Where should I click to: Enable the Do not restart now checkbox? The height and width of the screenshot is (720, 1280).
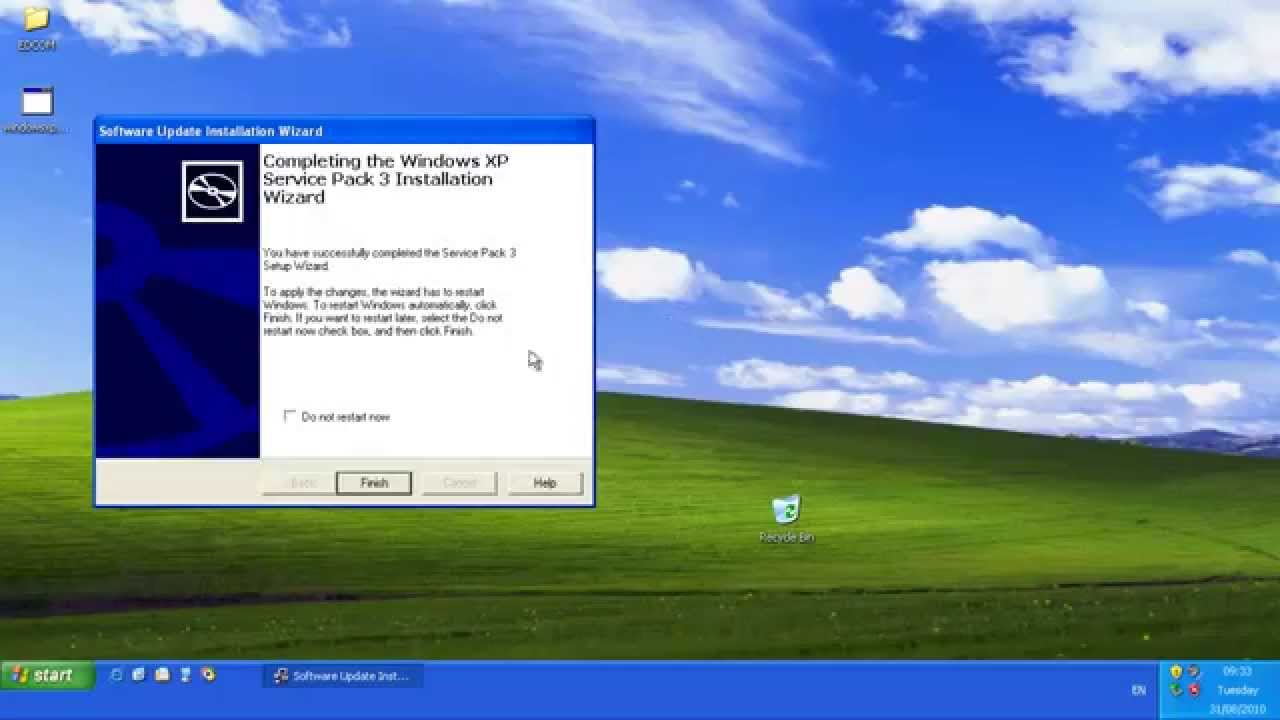coord(290,416)
